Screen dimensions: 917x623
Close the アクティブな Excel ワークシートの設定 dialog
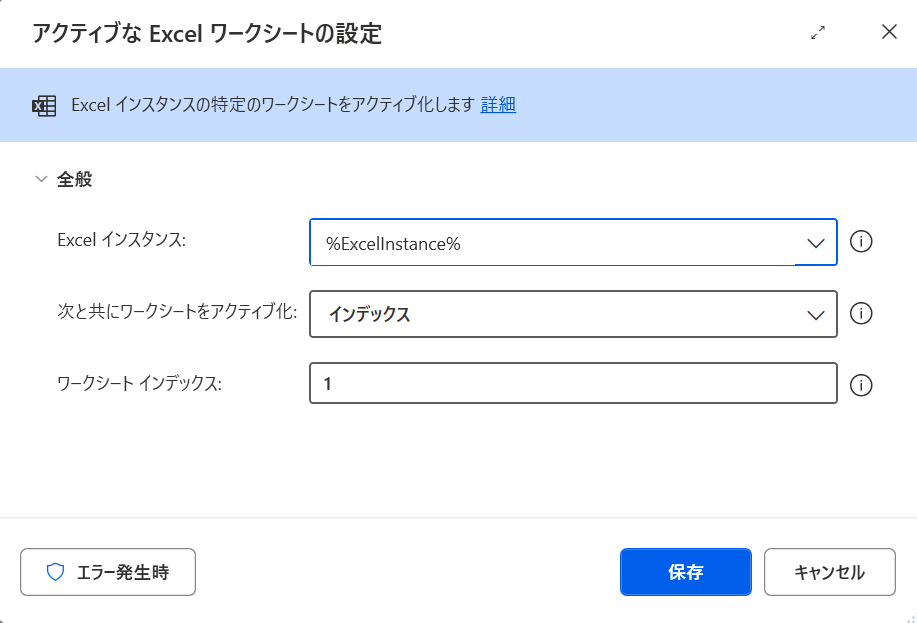pyautogui.click(x=889, y=32)
